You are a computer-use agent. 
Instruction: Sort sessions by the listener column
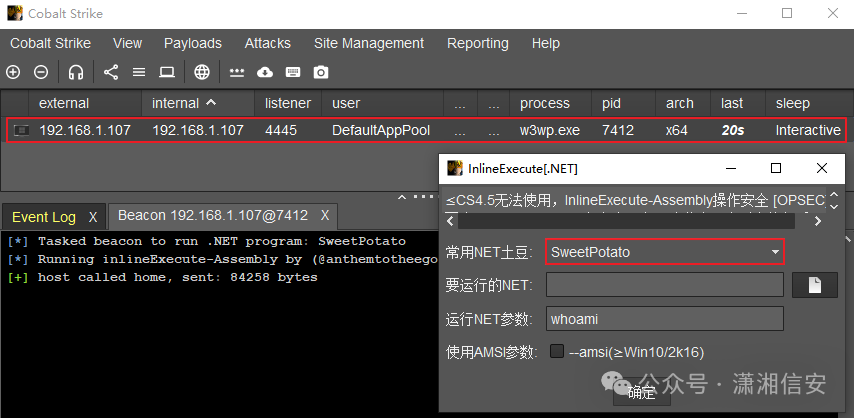tap(288, 103)
